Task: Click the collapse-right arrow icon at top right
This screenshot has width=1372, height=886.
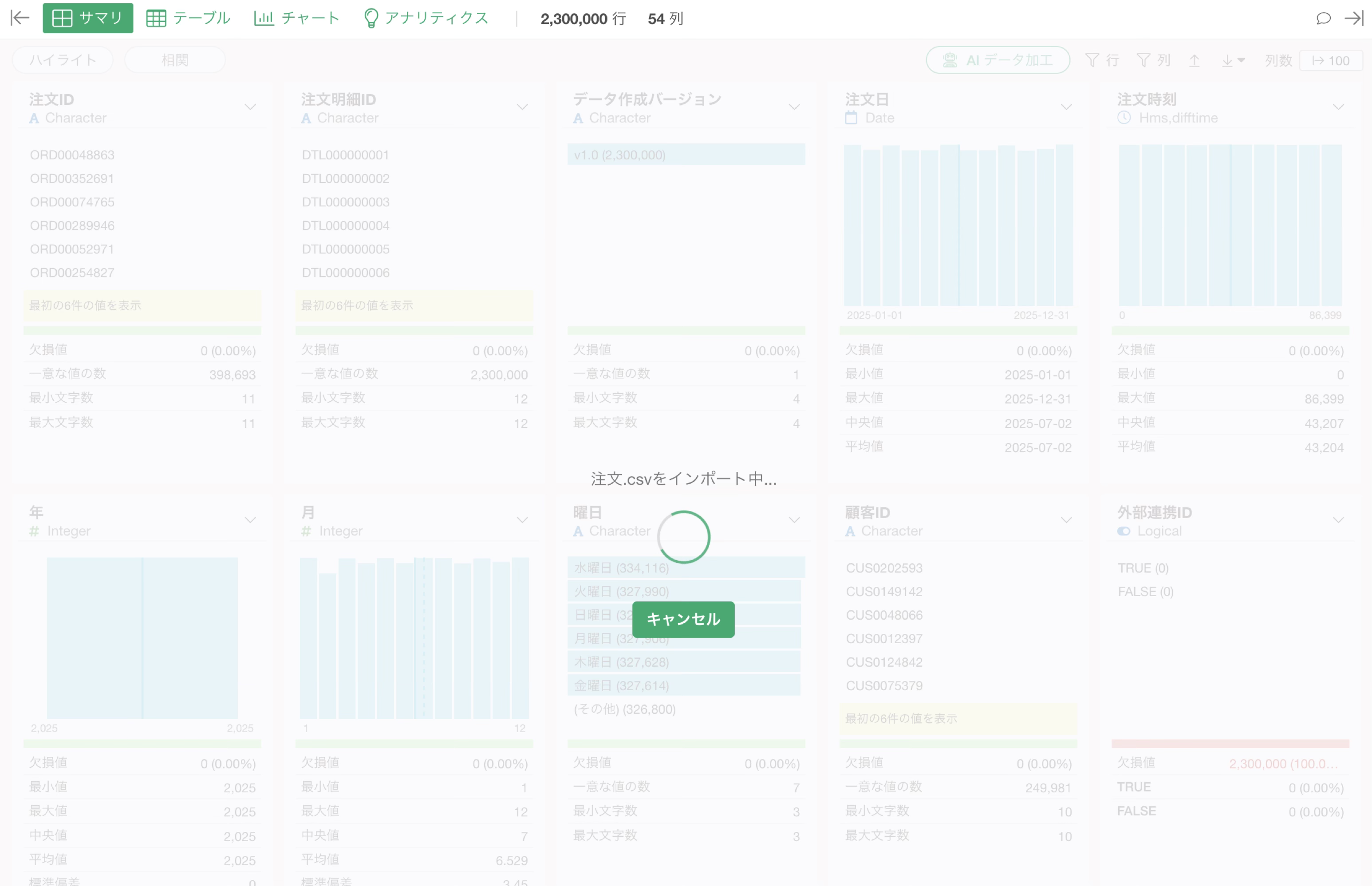Action: (x=1354, y=18)
